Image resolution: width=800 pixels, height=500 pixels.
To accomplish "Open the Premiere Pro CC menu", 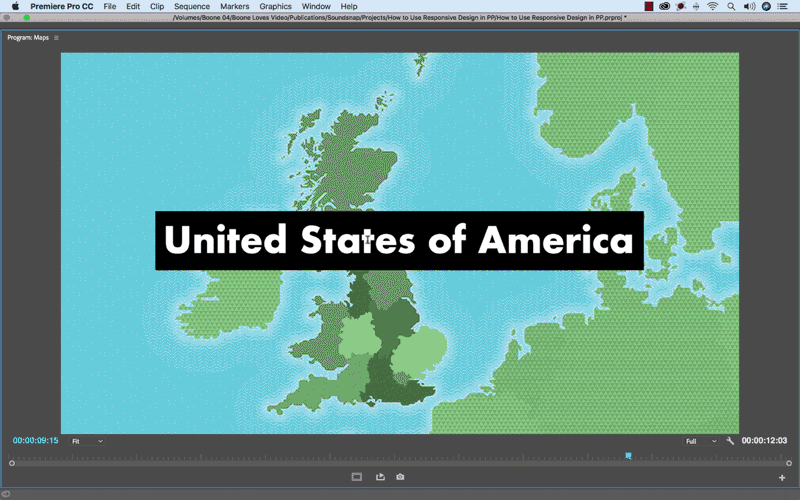I will [62, 6].
